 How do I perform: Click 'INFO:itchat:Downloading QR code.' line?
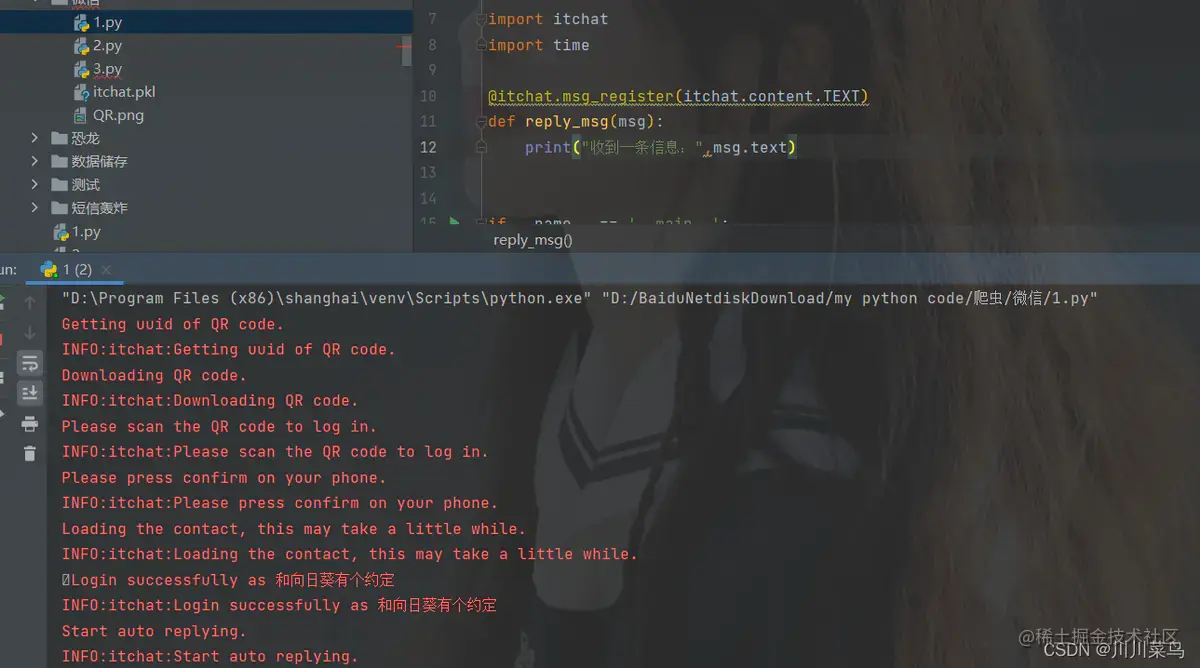coord(210,400)
